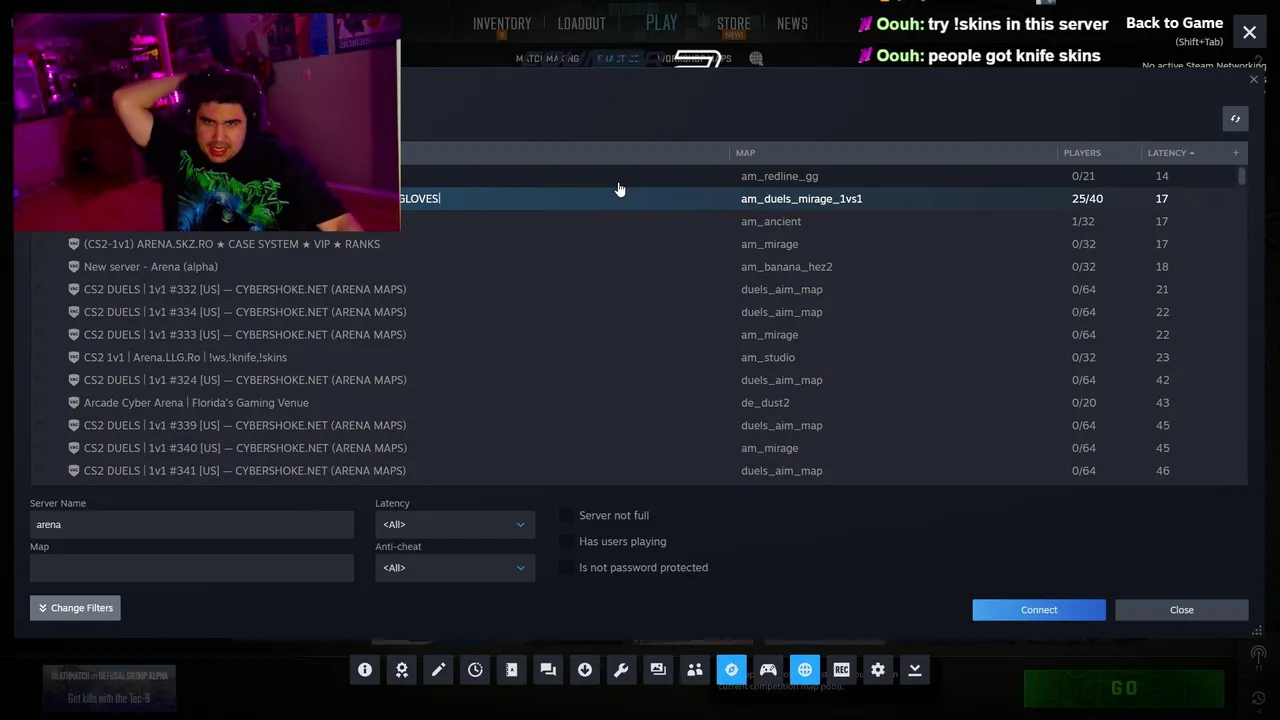
Task: Focus the empty Map filter input
Action: [192, 568]
